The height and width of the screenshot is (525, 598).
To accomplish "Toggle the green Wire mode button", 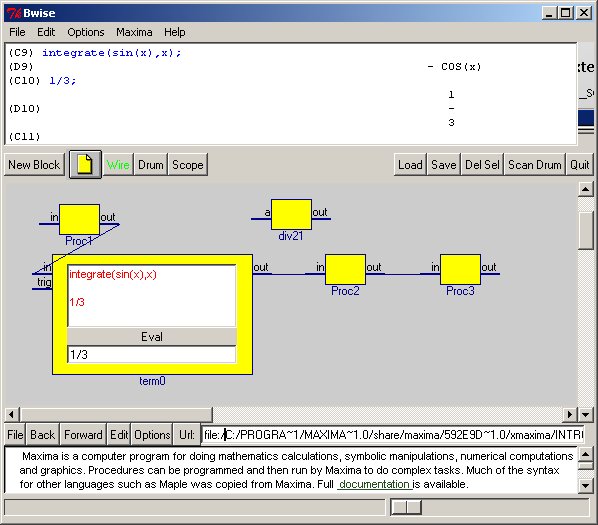I will point(118,165).
